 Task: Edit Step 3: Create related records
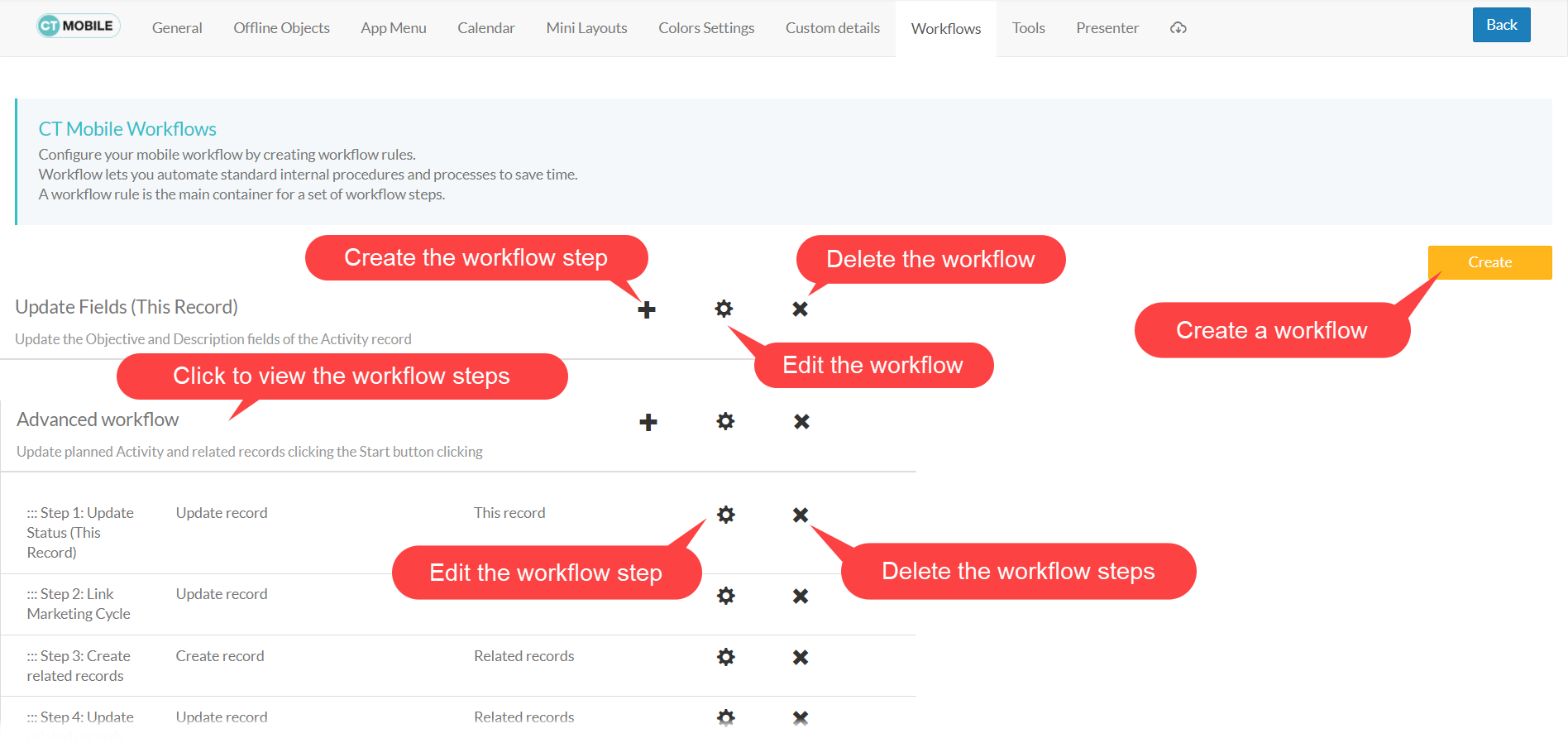coord(726,657)
